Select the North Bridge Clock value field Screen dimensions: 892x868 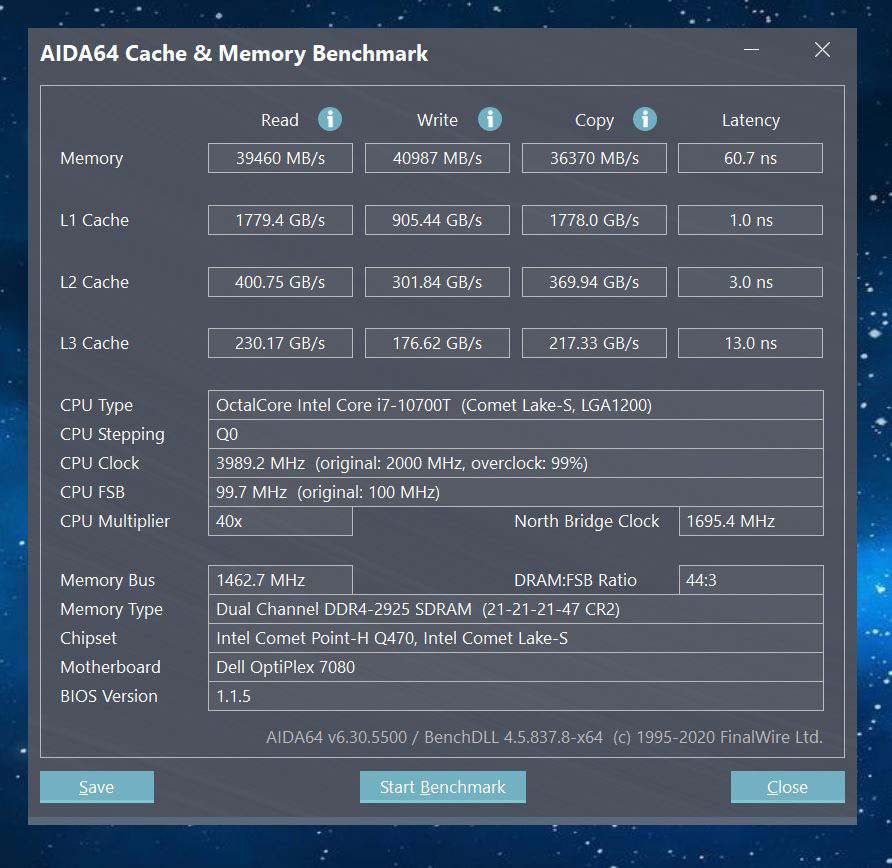tap(751, 520)
